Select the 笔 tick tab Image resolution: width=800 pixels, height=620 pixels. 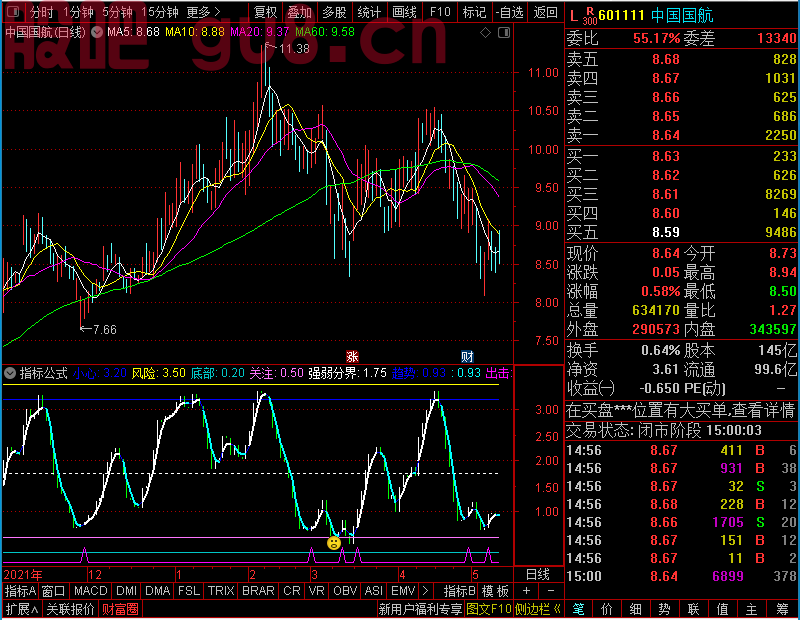pos(578,609)
